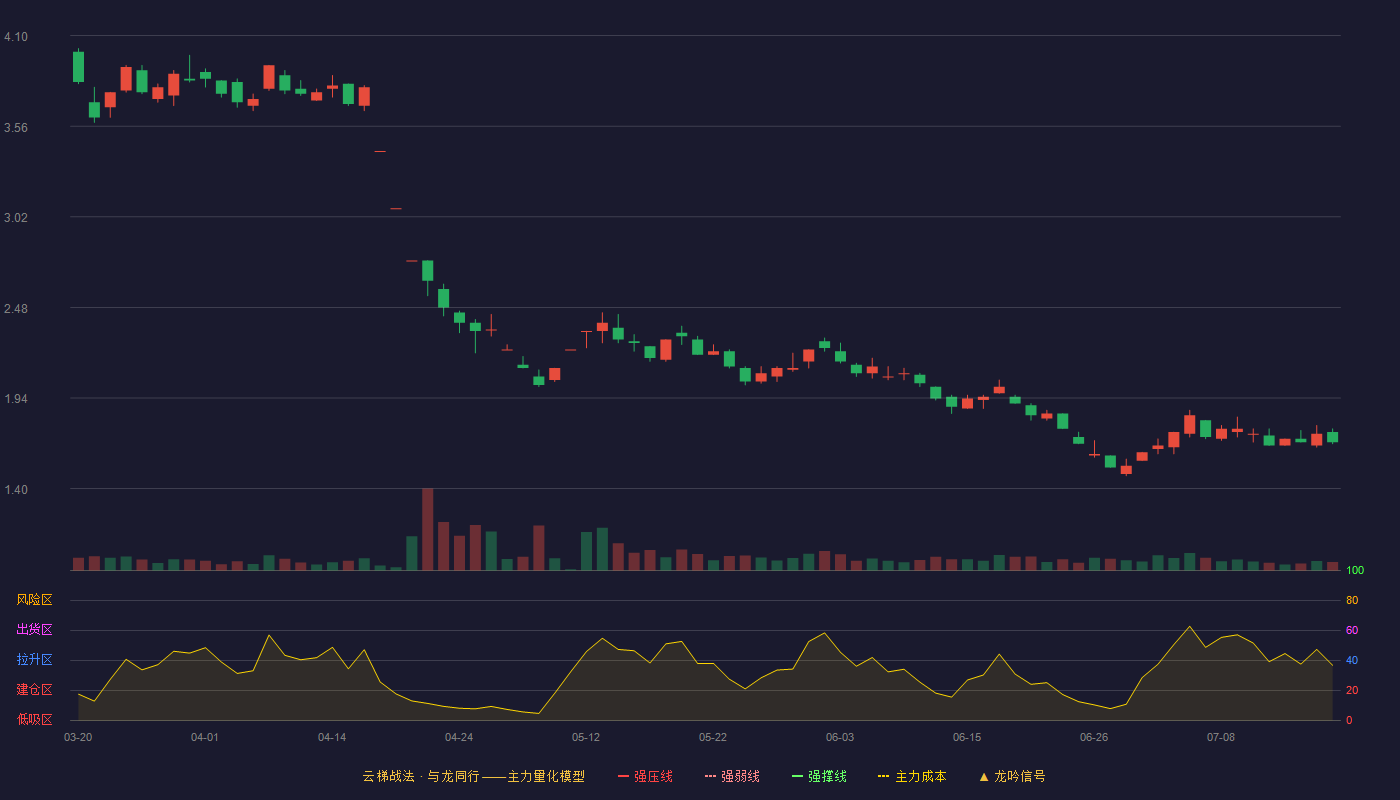The width and height of the screenshot is (1400, 800).
Task: Click the 07-08 date label
Action: [x=1221, y=737]
